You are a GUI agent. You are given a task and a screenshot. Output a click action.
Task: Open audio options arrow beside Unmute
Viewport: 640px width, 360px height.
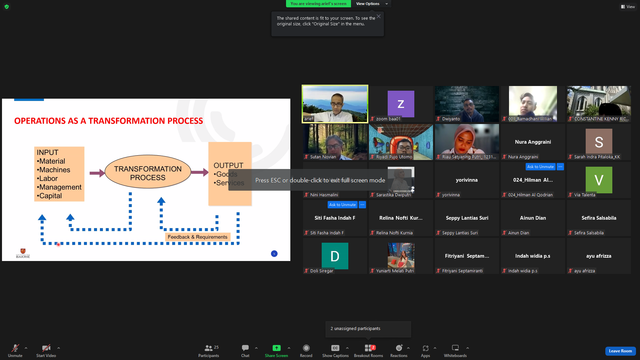click(x=26, y=348)
